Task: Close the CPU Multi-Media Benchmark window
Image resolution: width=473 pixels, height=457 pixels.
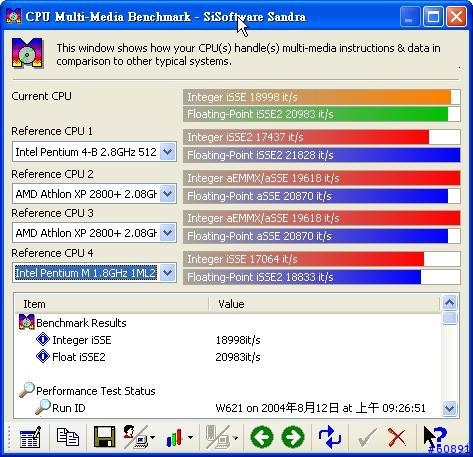Action: [x=456, y=16]
